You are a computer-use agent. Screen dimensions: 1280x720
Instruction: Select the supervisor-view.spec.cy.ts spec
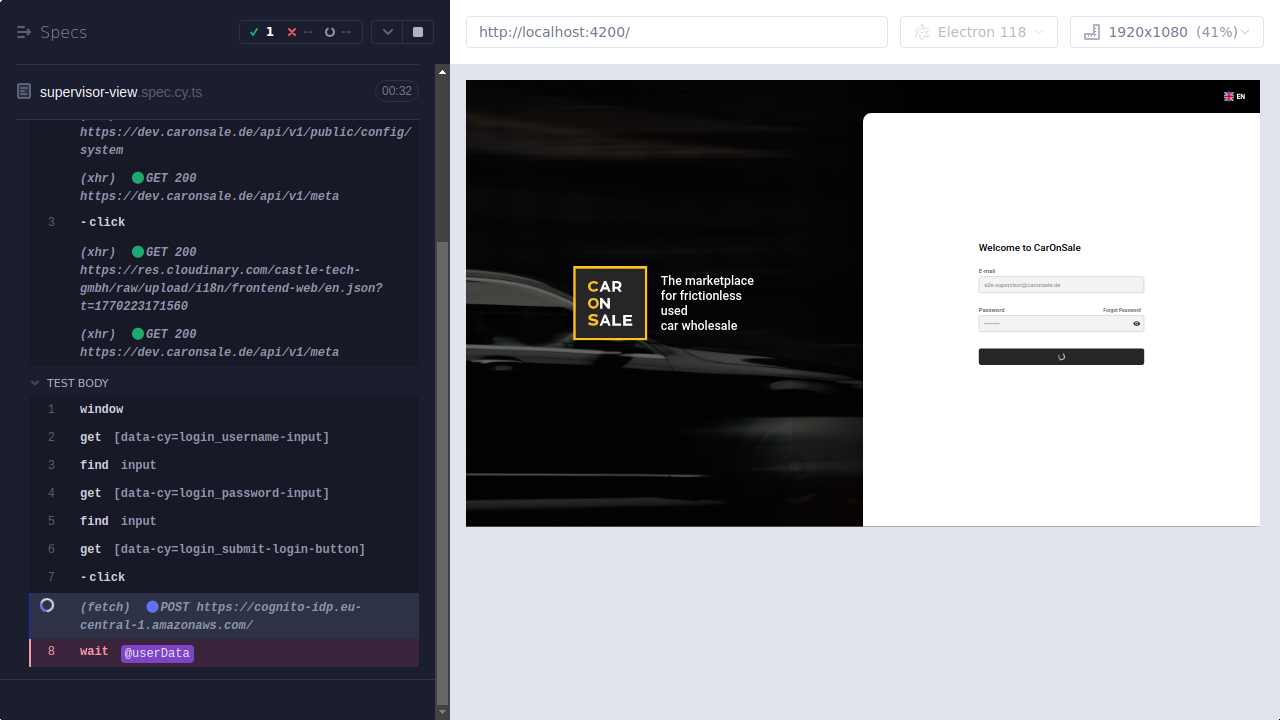(120, 91)
